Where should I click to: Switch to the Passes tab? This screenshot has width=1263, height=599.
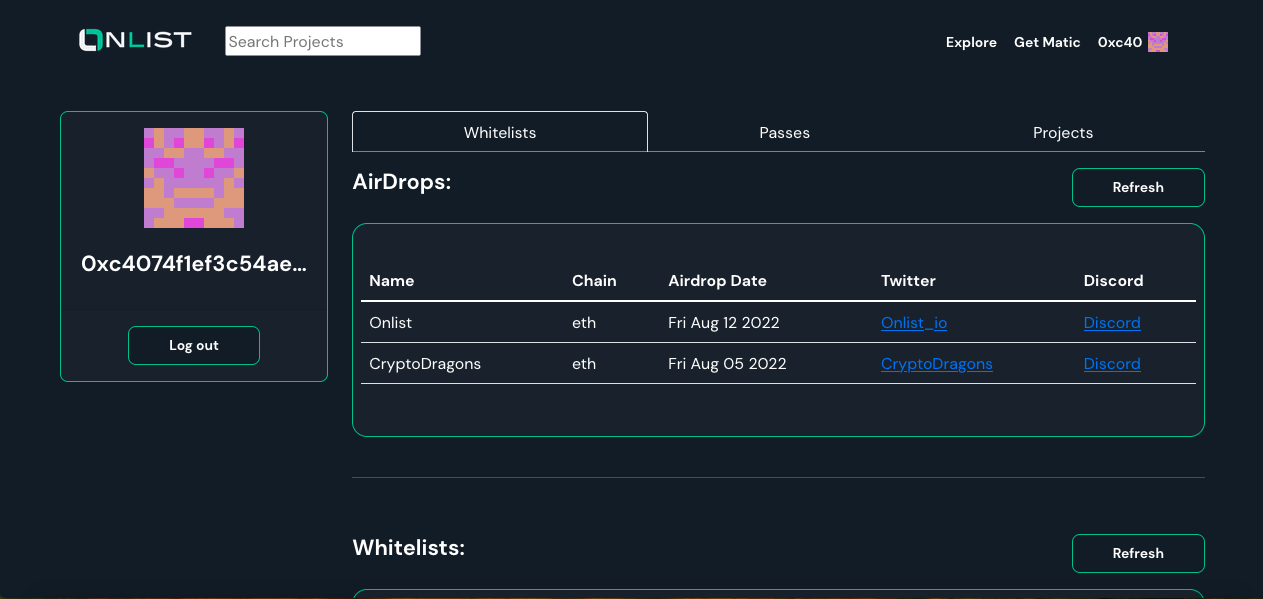784,132
